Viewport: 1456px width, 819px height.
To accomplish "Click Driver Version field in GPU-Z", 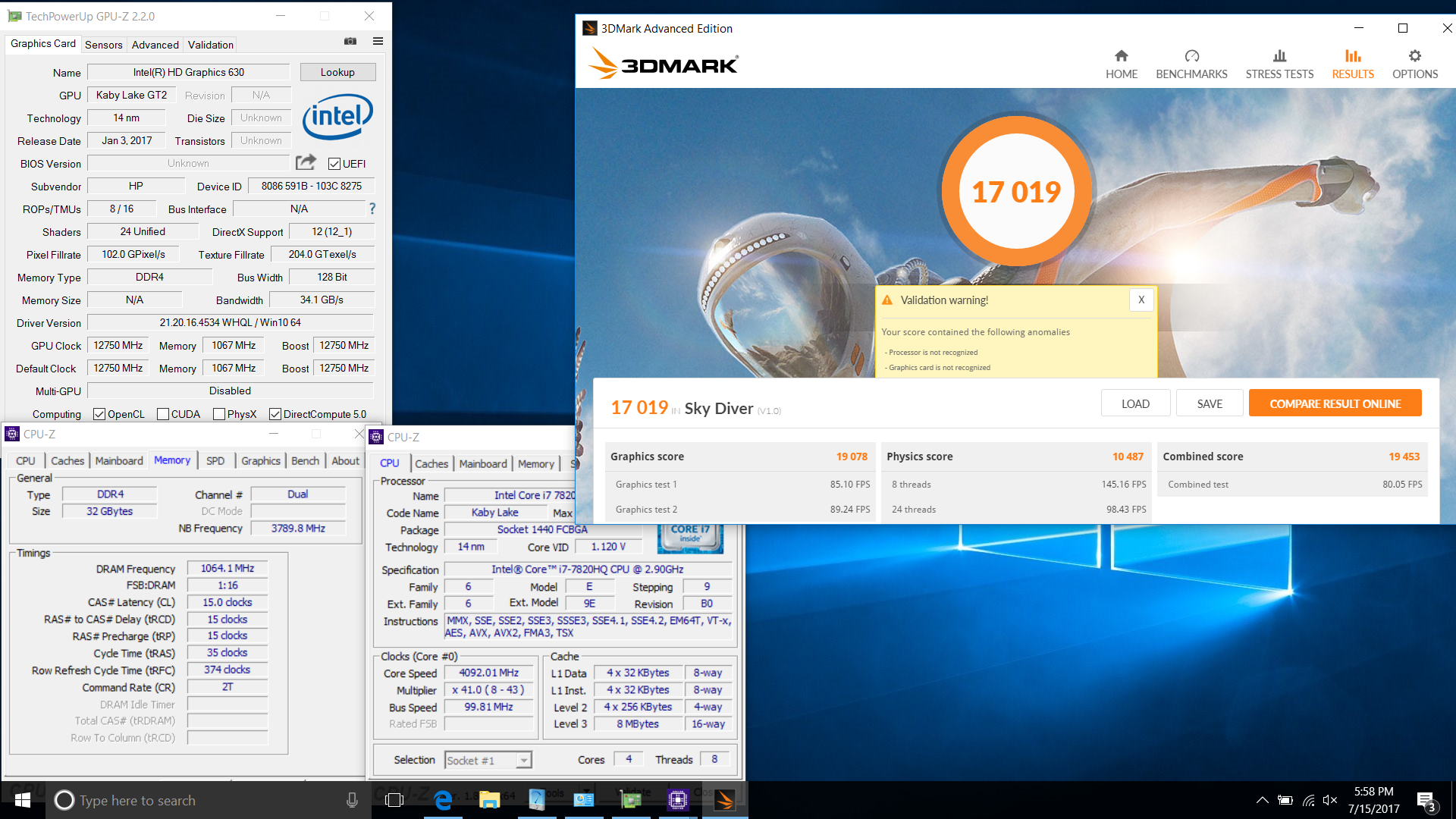I will (x=231, y=322).
